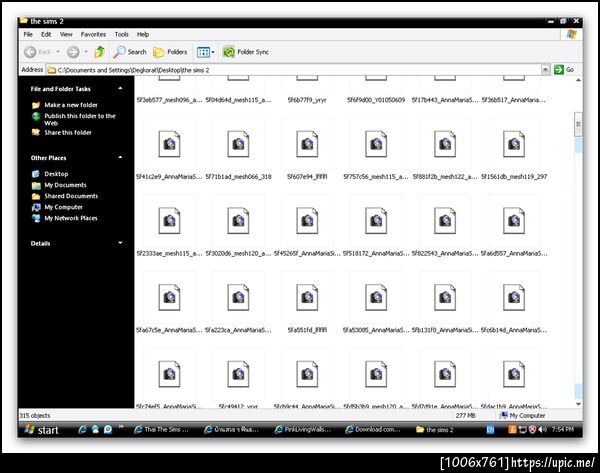600x473 pixels.
Task: Open the View menu
Action: (66, 34)
